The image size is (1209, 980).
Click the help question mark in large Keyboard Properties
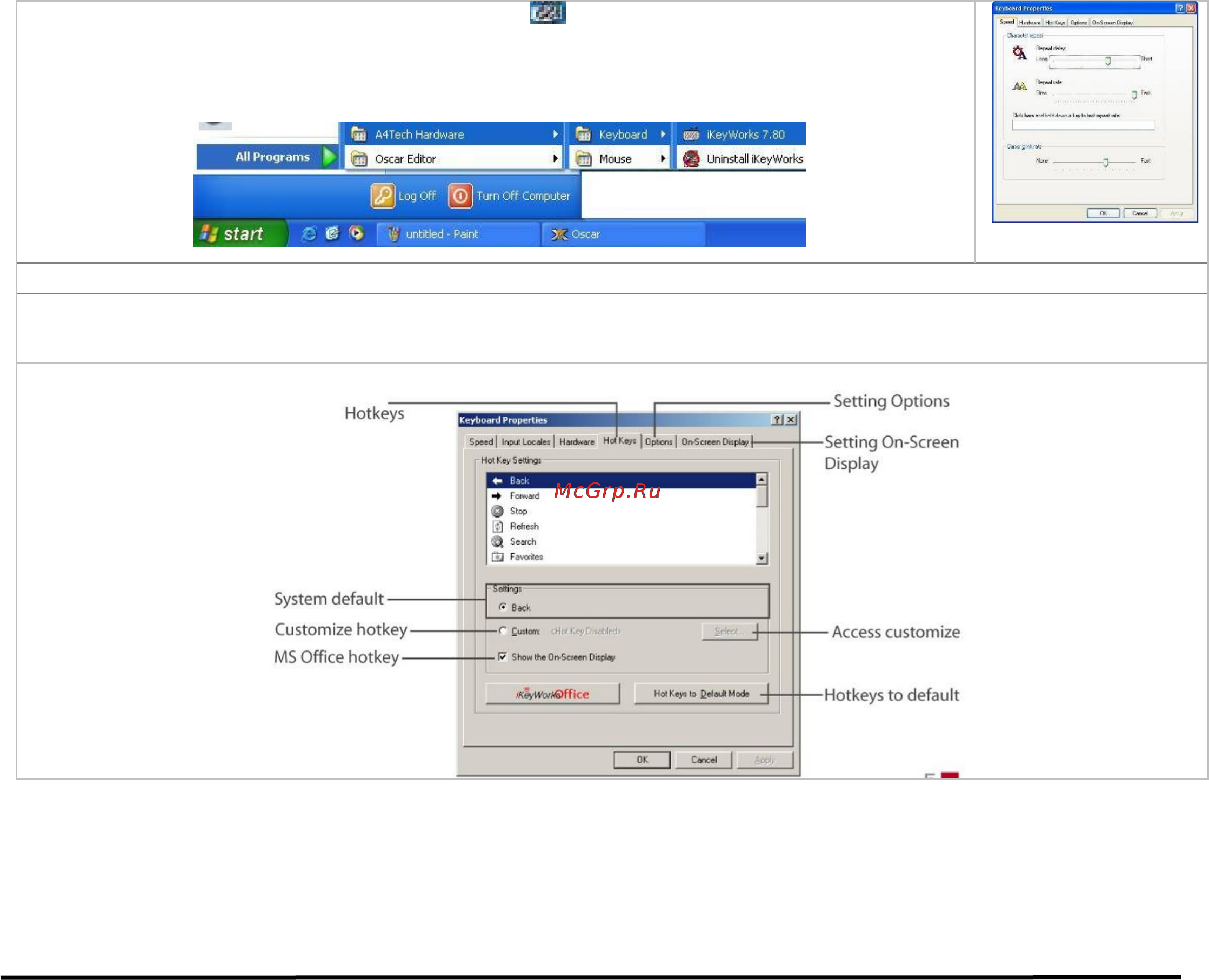777,419
